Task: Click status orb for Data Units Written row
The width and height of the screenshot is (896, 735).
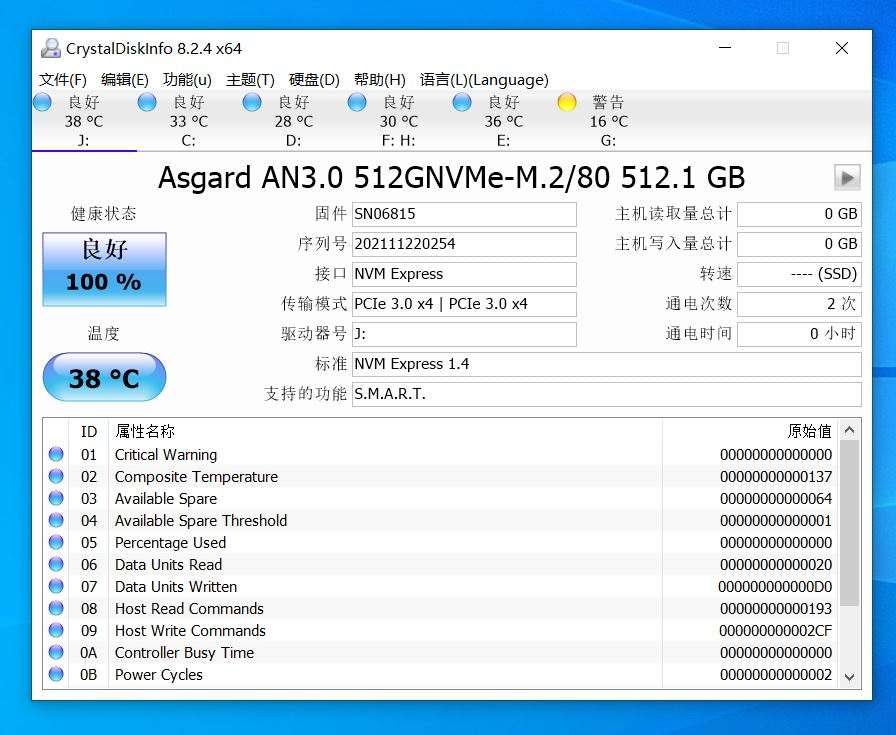Action: (56, 586)
